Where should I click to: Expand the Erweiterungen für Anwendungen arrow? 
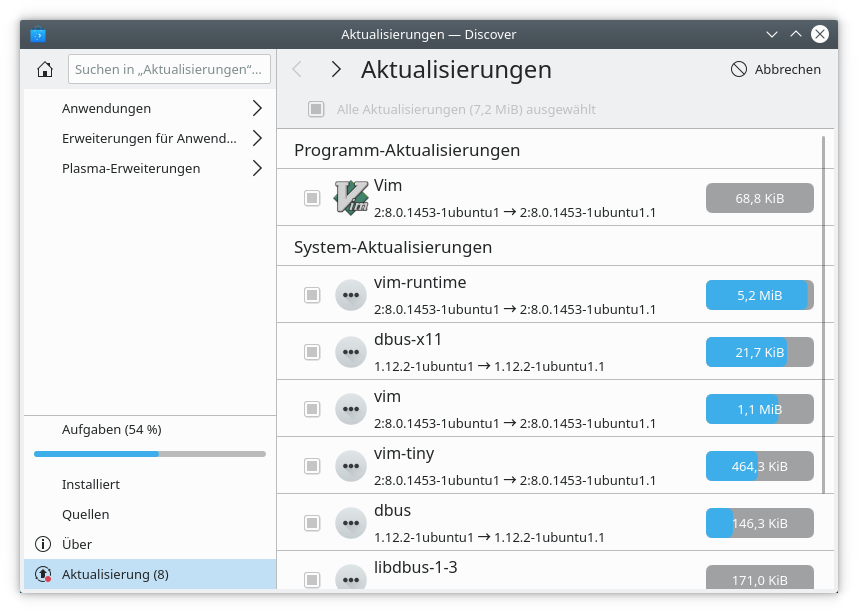pos(257,138)
